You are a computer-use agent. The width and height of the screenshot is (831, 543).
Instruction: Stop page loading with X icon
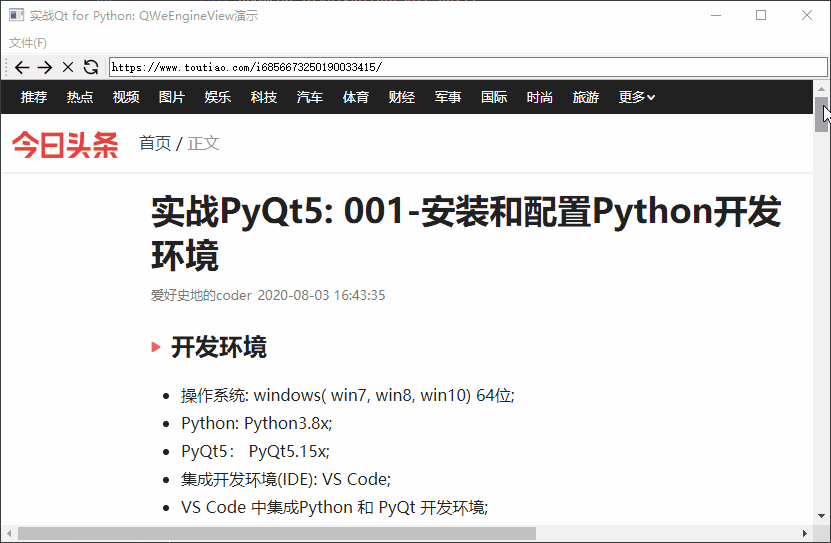tap(68, 67)
